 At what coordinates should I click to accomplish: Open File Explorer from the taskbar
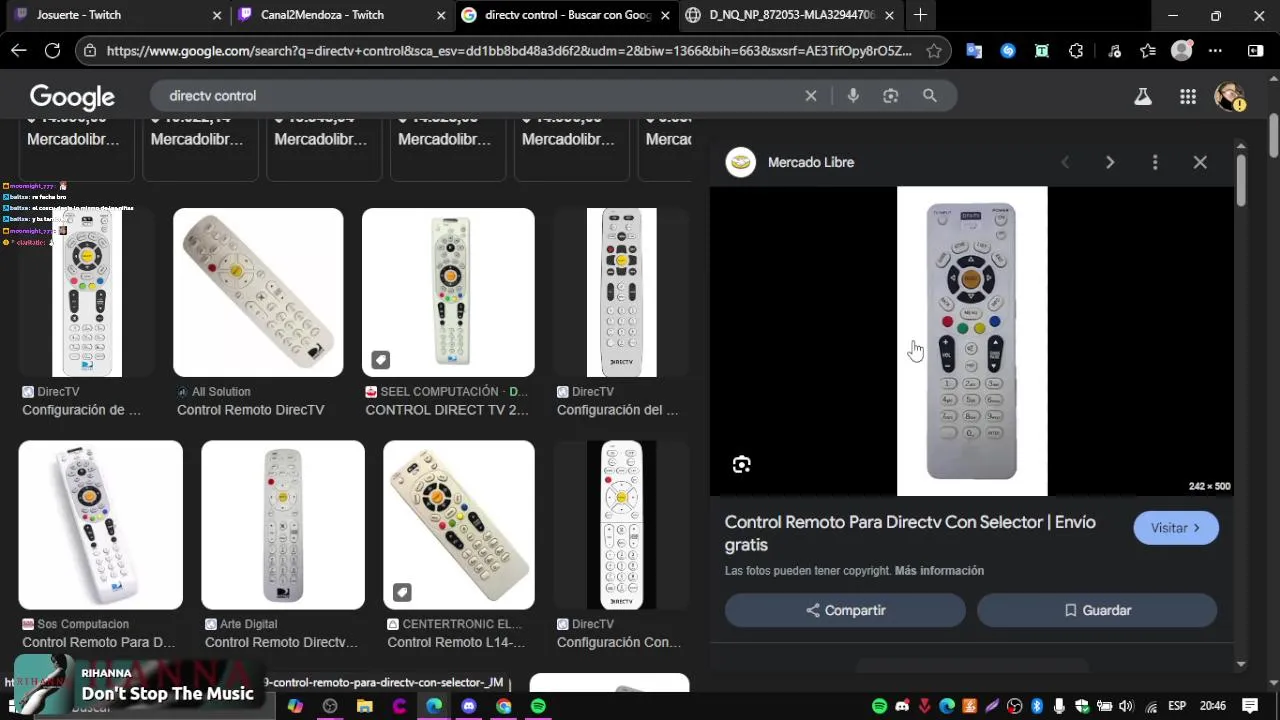[x=364, y=706]
